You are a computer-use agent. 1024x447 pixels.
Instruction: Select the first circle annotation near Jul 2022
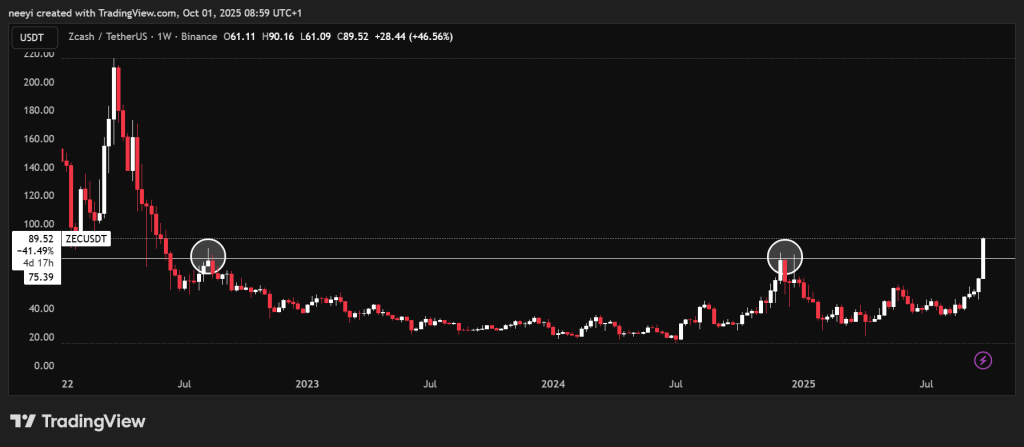coord(208,257)
